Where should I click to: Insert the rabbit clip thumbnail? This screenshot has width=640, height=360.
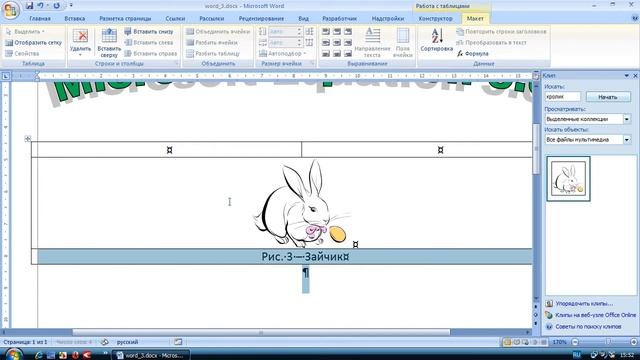569,178
